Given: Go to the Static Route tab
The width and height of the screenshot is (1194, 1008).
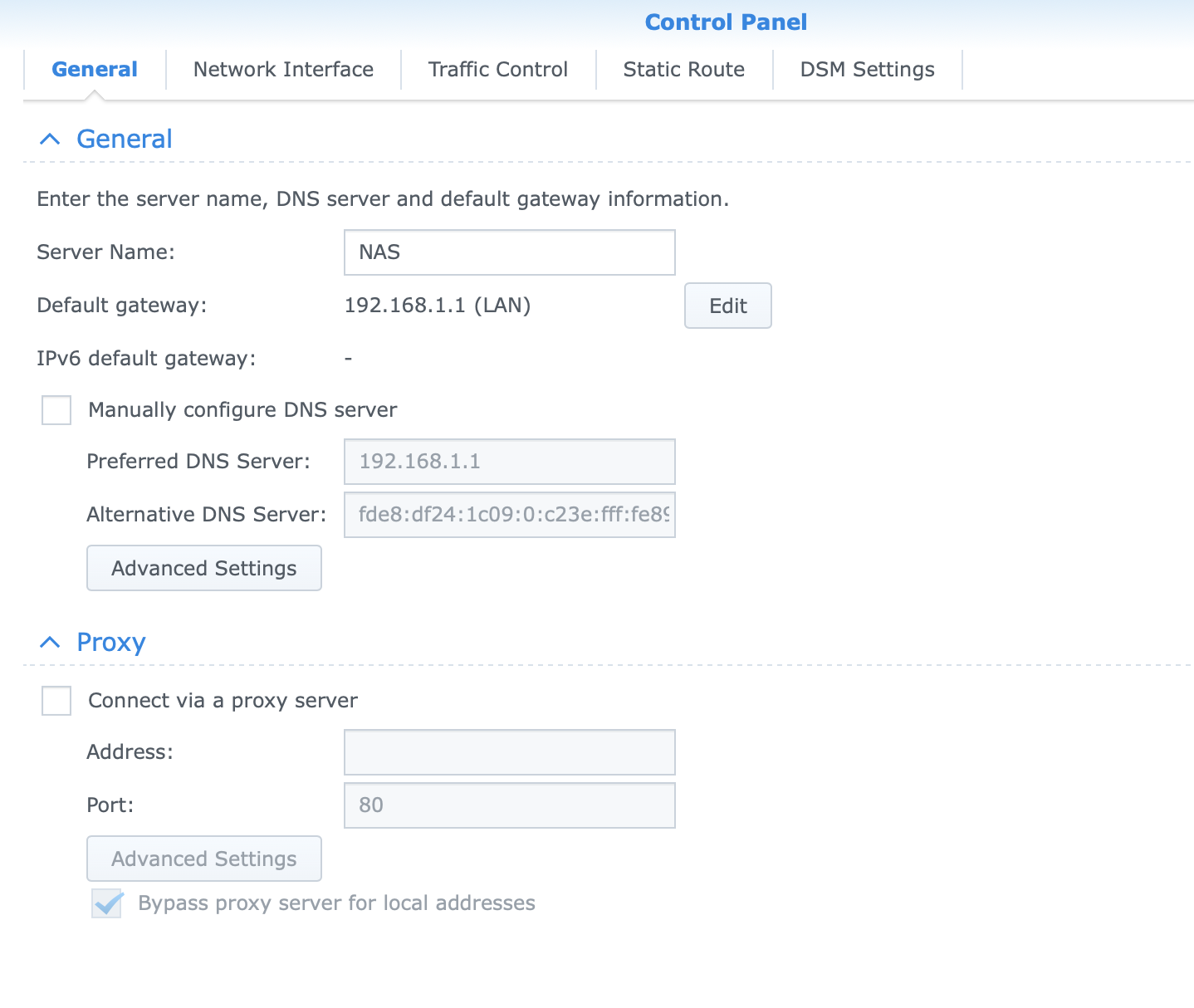Looking at the screenshot, I should click(x=683, y=70).
